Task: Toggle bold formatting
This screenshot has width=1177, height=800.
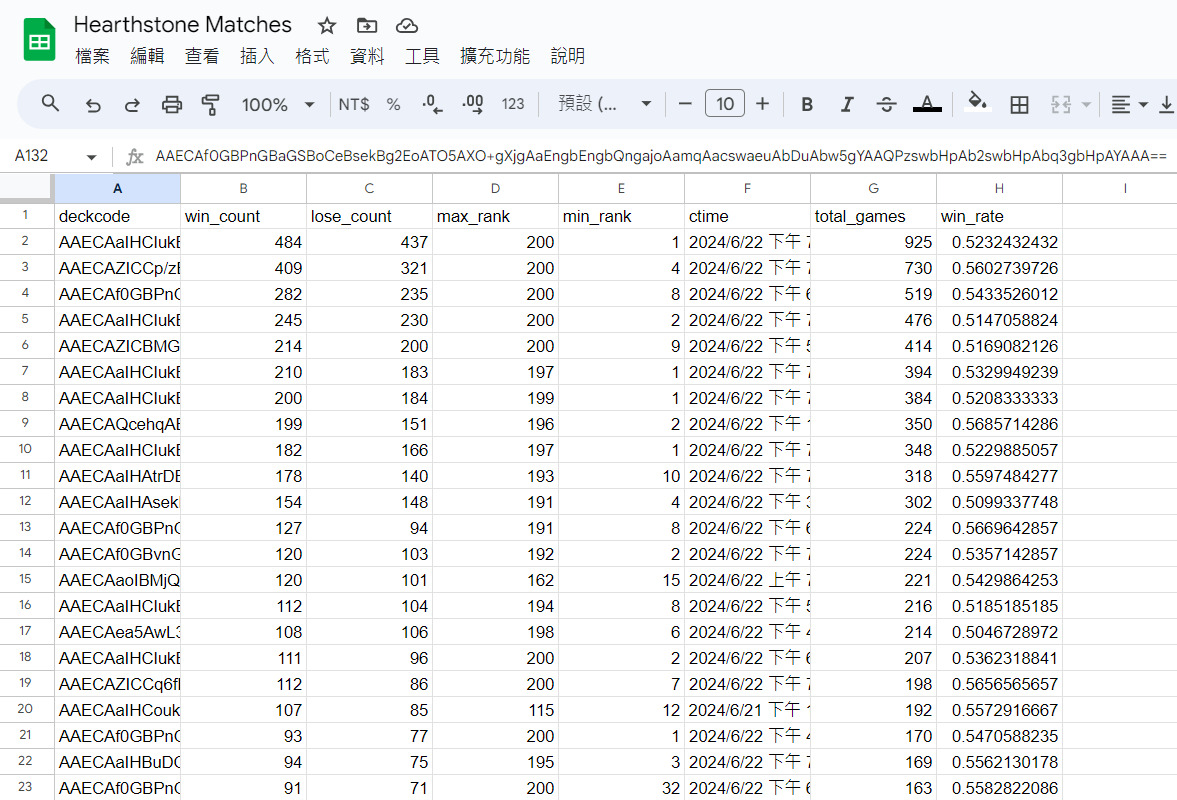Action: (x=807, y=104)
